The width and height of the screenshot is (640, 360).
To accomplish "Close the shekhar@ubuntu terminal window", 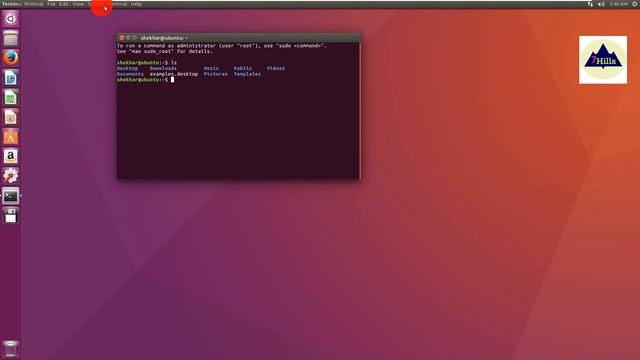I will pos(122,38).
